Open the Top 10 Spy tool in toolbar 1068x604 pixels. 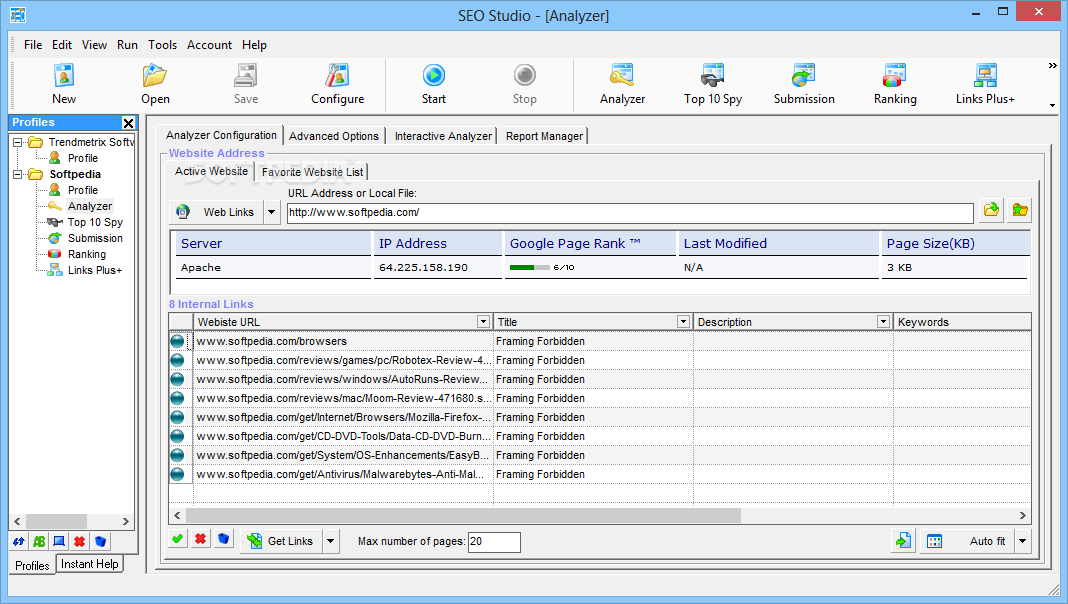click(713, 84)
